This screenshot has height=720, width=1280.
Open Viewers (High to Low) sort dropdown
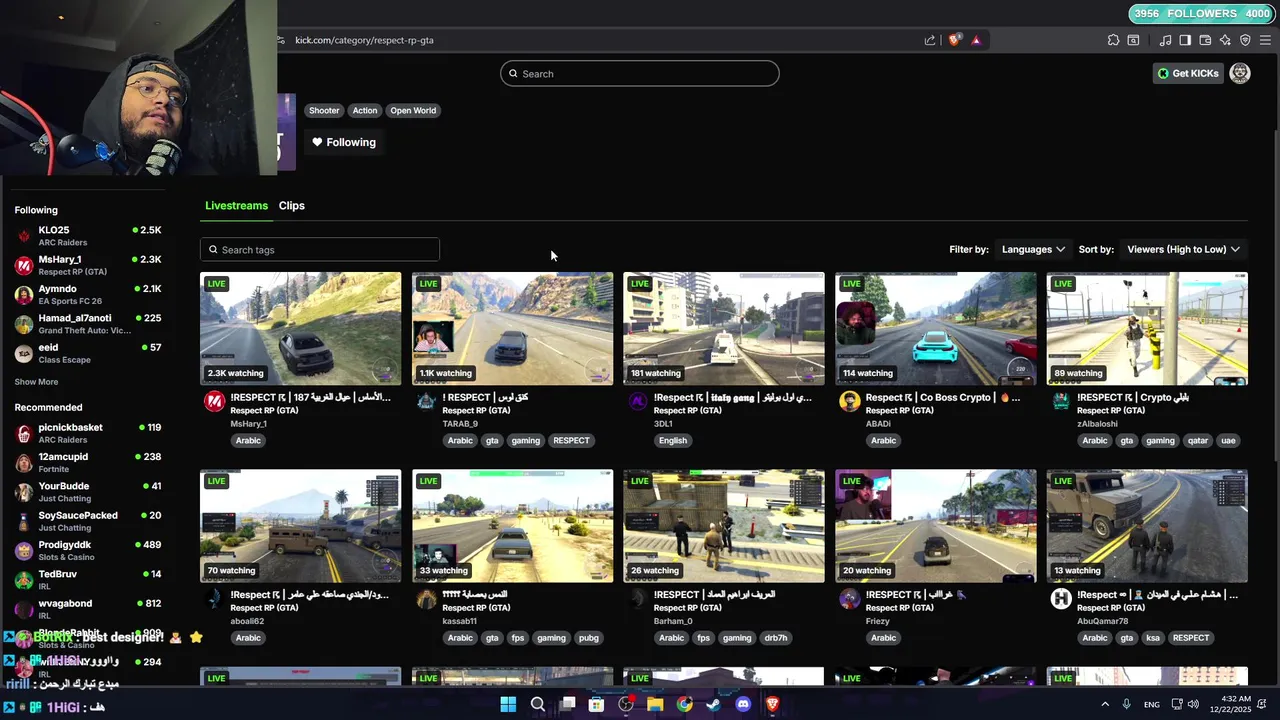click(1183, 249)
